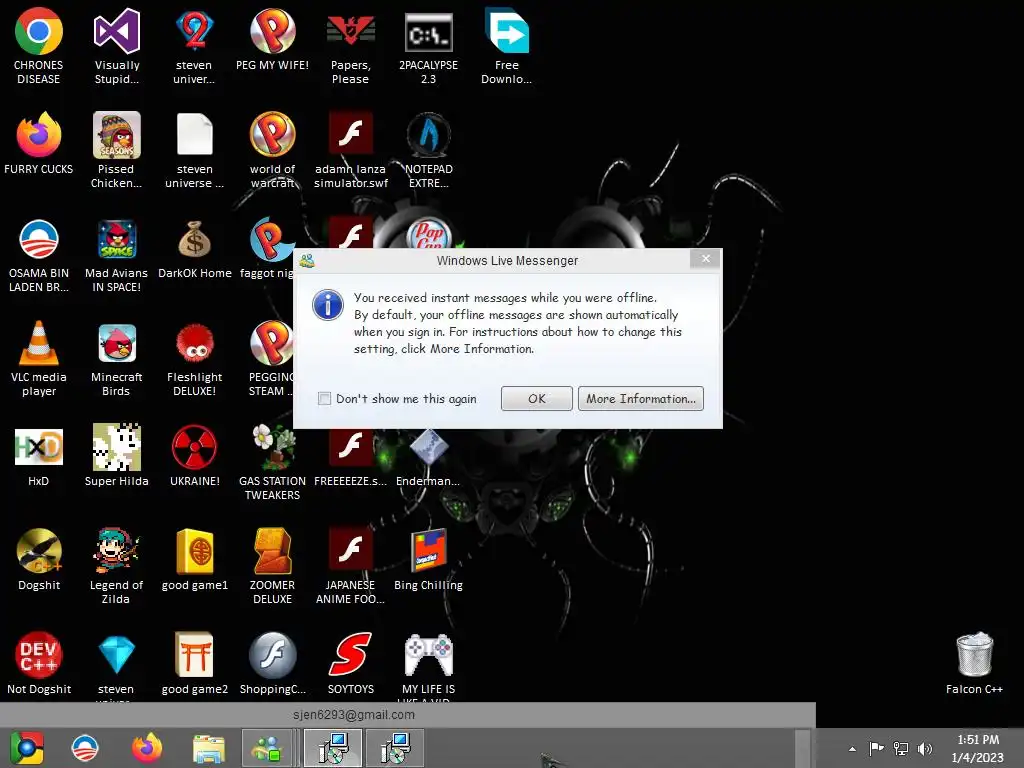Open the Legend of Zilda icon
This screenshot has height=768, width=1024.
click(116, 566)
